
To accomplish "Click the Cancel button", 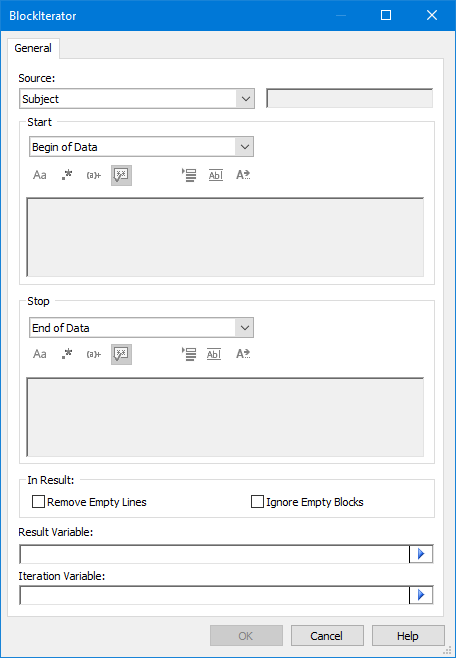I will point(327,636).
